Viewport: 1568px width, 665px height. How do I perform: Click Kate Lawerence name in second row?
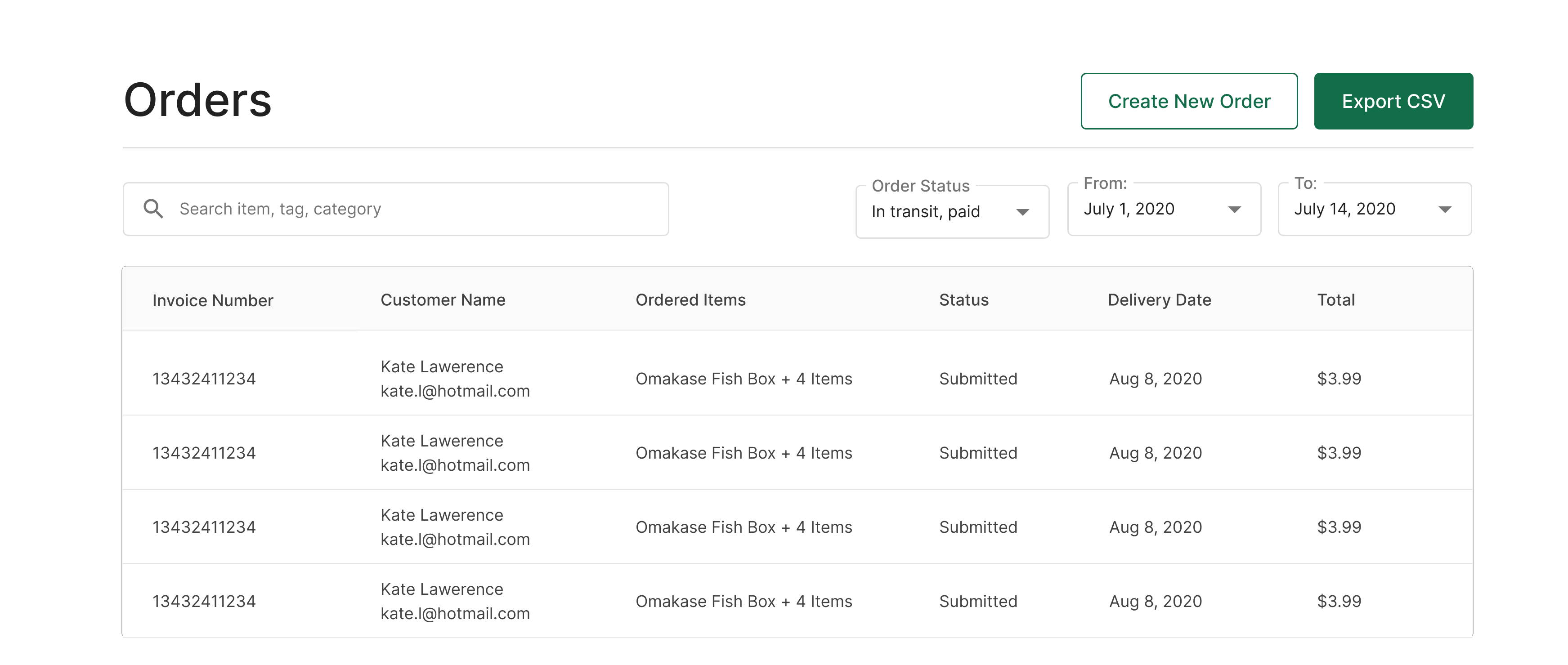pos(442,441)
